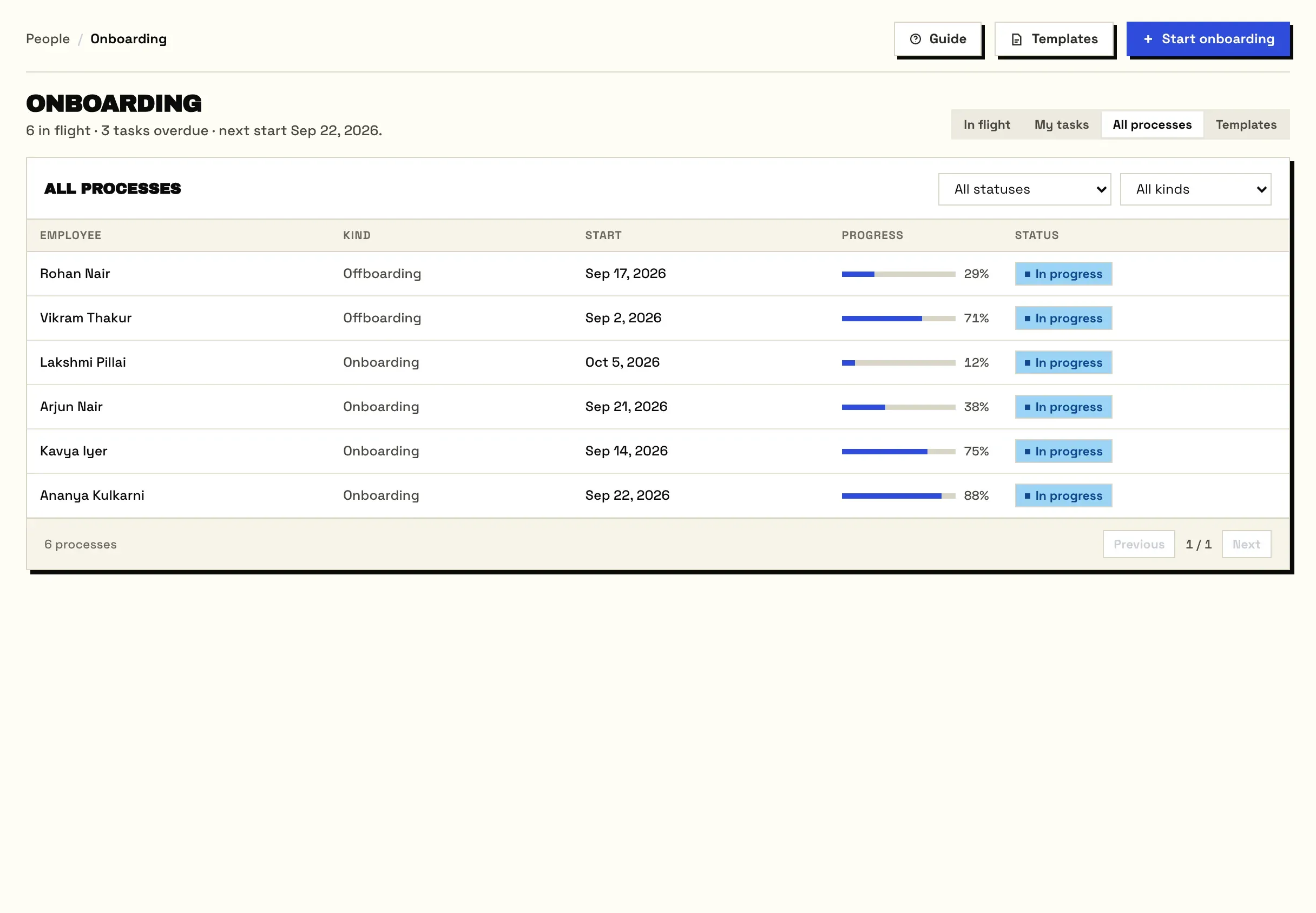Click Arjun Nair's In progress status badge

tap(1064, 407)
